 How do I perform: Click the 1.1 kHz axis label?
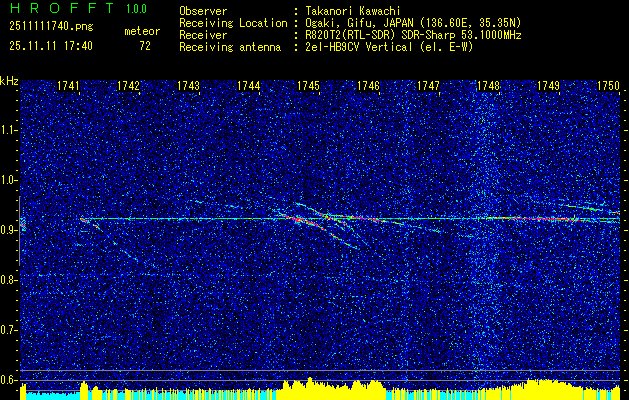[8, 130]
